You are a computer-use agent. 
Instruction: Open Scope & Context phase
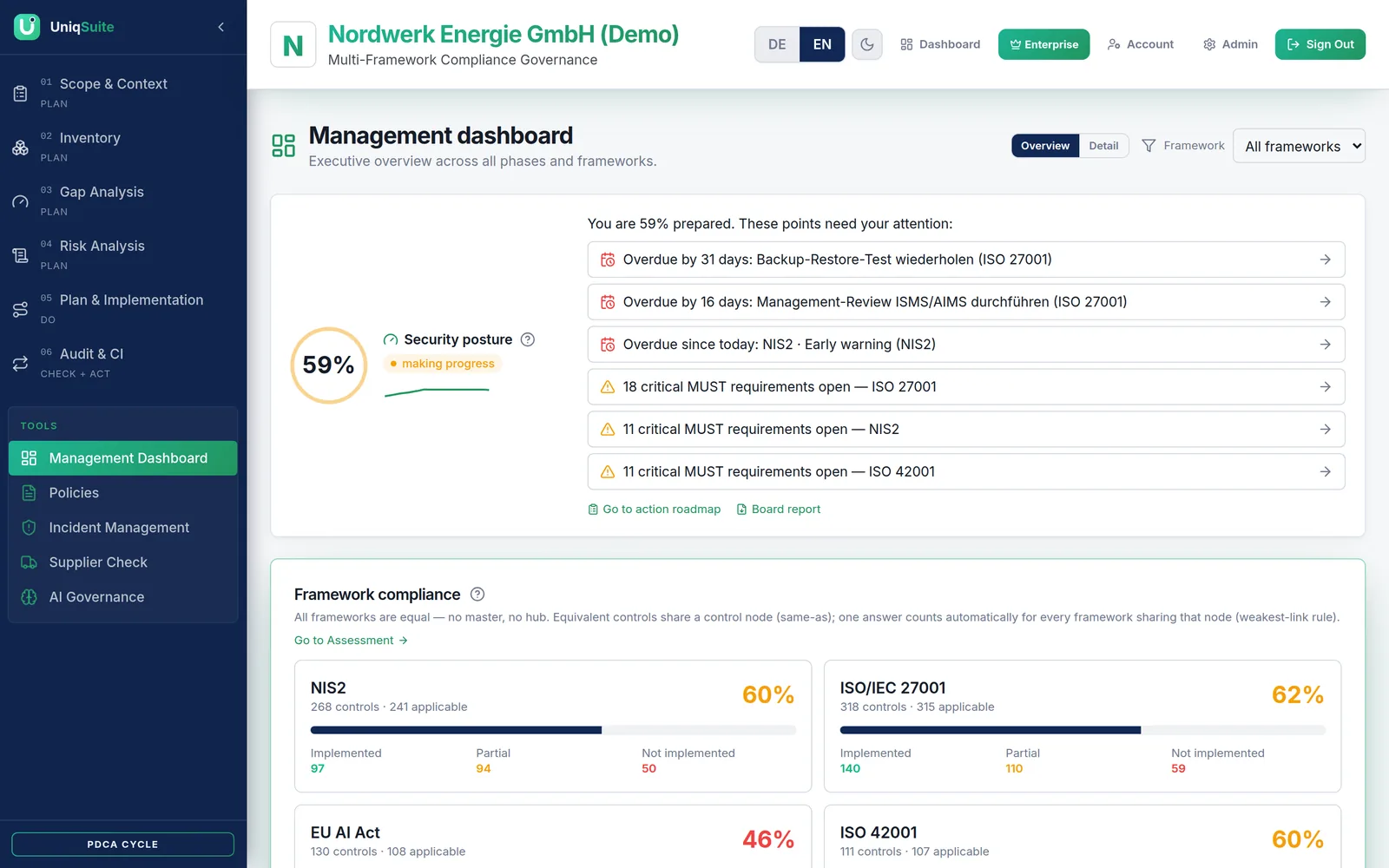pos(123,93)
